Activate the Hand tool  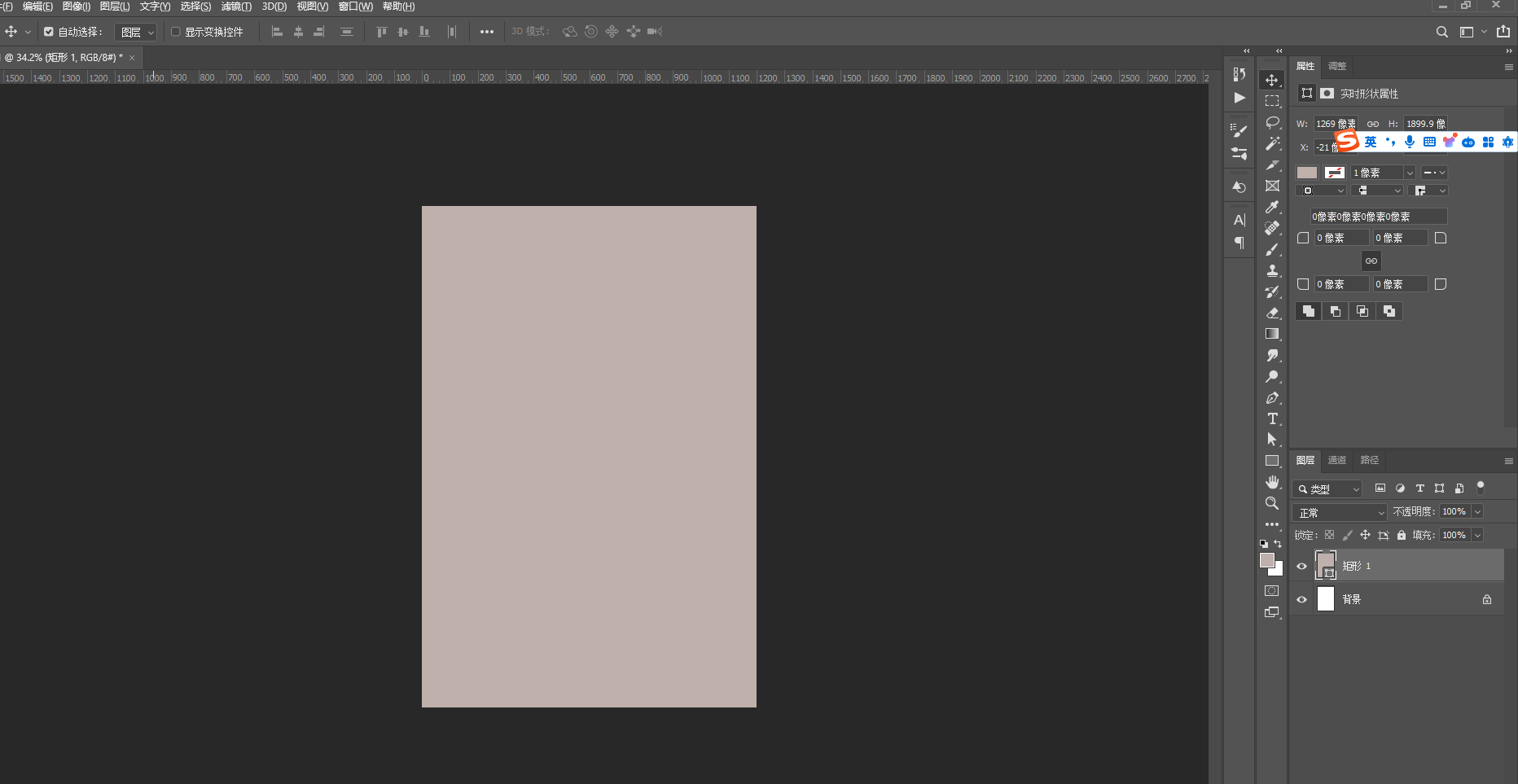(1272, 482)
